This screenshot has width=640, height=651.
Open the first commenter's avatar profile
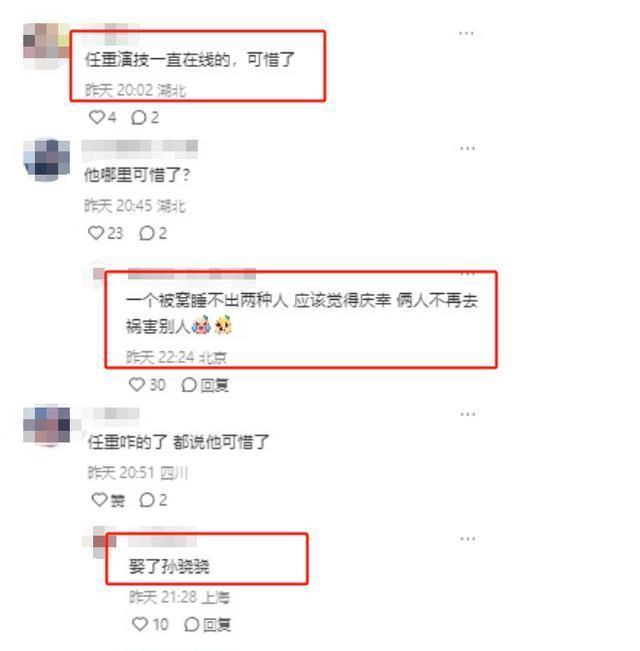(46, 46)
